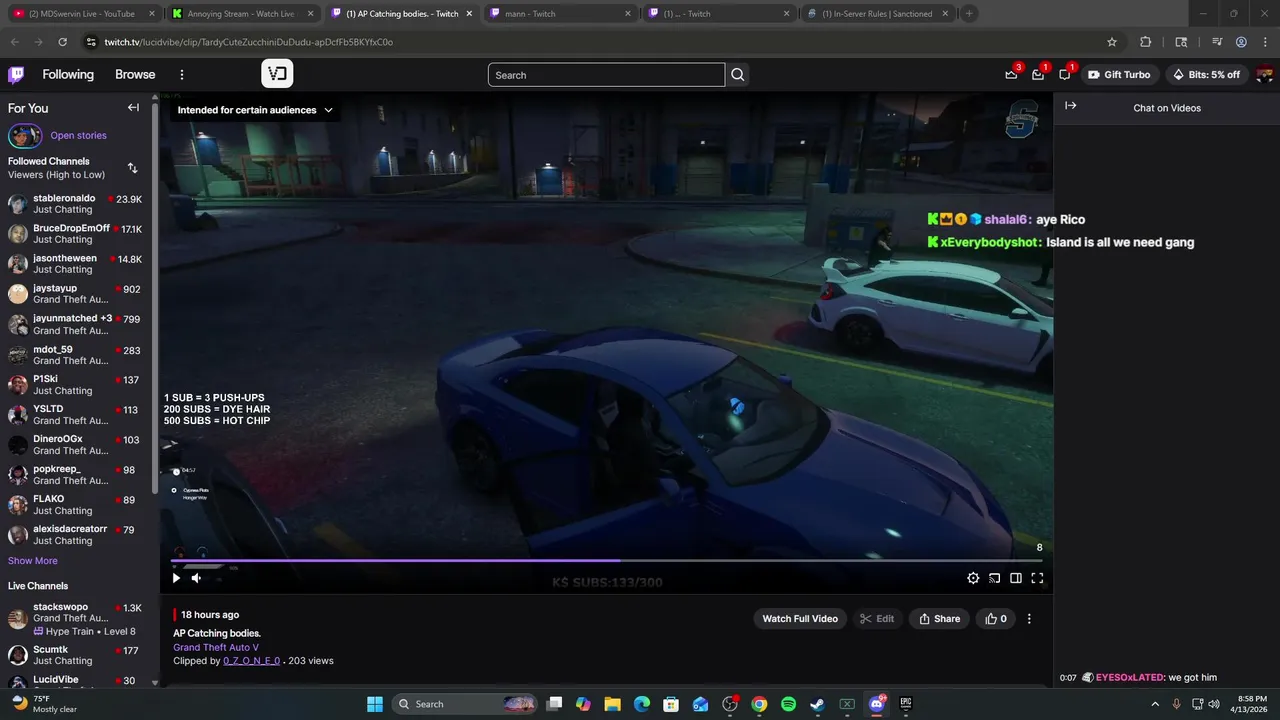Seek on the clip progress bar
Screen dimensions: 1280x720
tap(606, 561)
